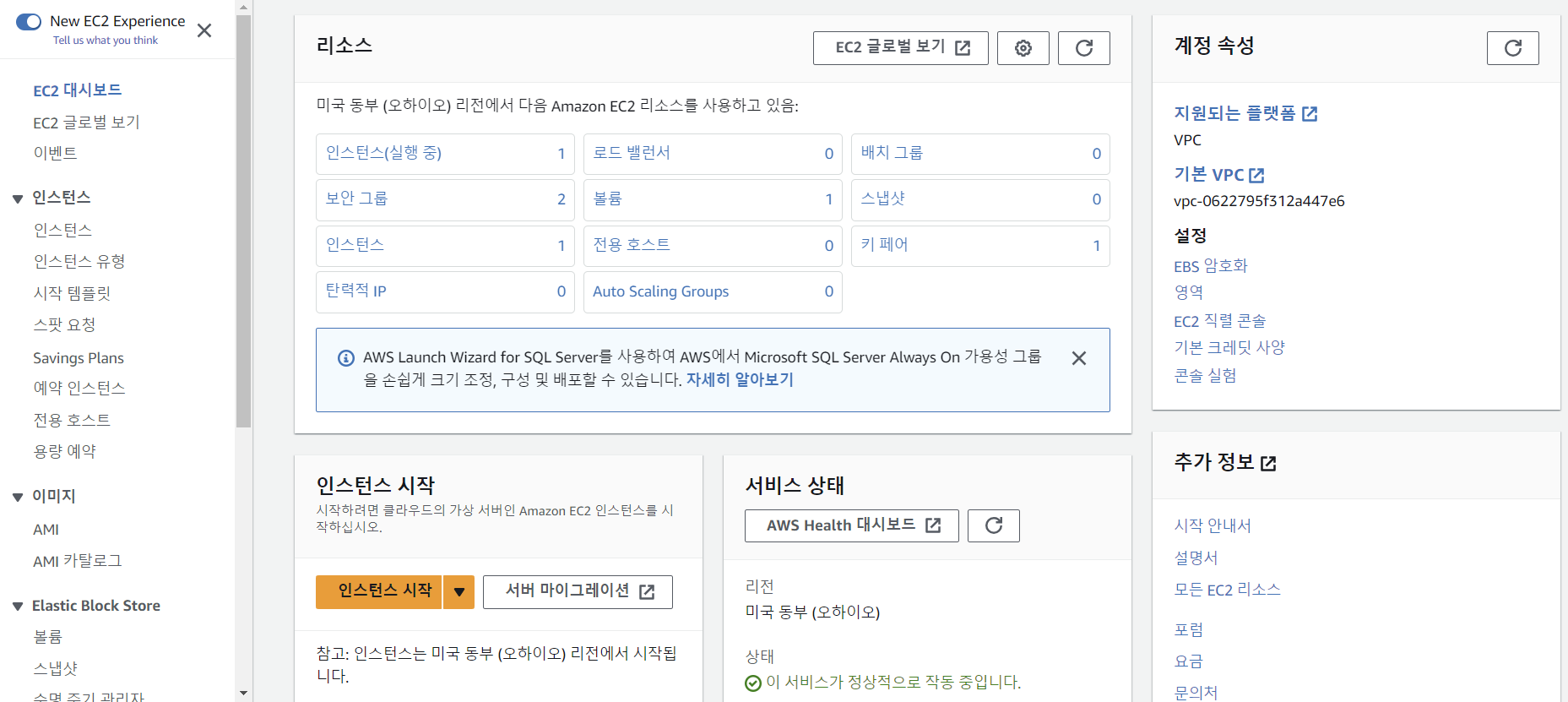
Task: Open EC2 글로벌 보기 in sidebar
Action: point(86,122)
